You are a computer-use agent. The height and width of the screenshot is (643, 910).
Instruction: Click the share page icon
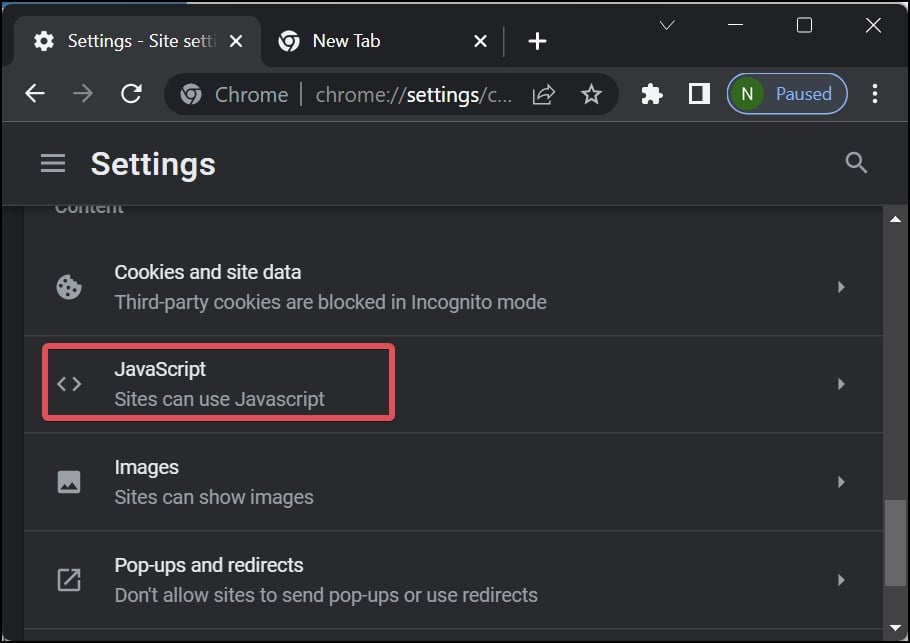pyautogui.click(x=544, y=94)
